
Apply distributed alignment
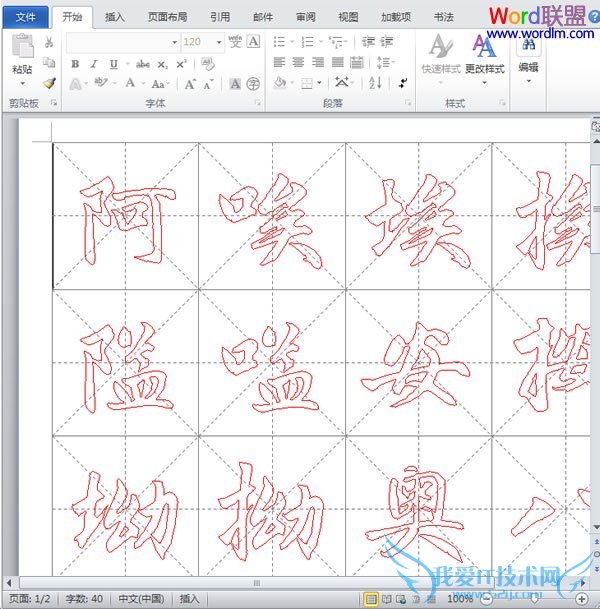[357, 62]
